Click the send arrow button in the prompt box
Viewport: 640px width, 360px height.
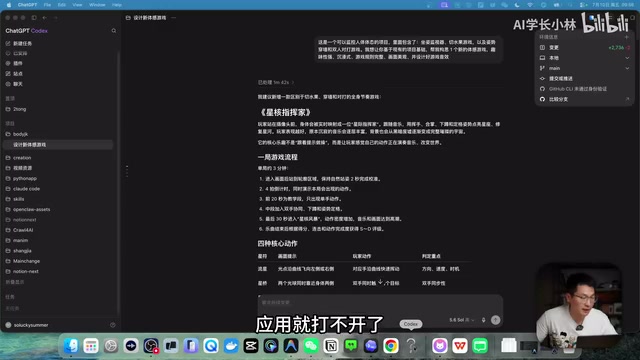tap(496, 320)
